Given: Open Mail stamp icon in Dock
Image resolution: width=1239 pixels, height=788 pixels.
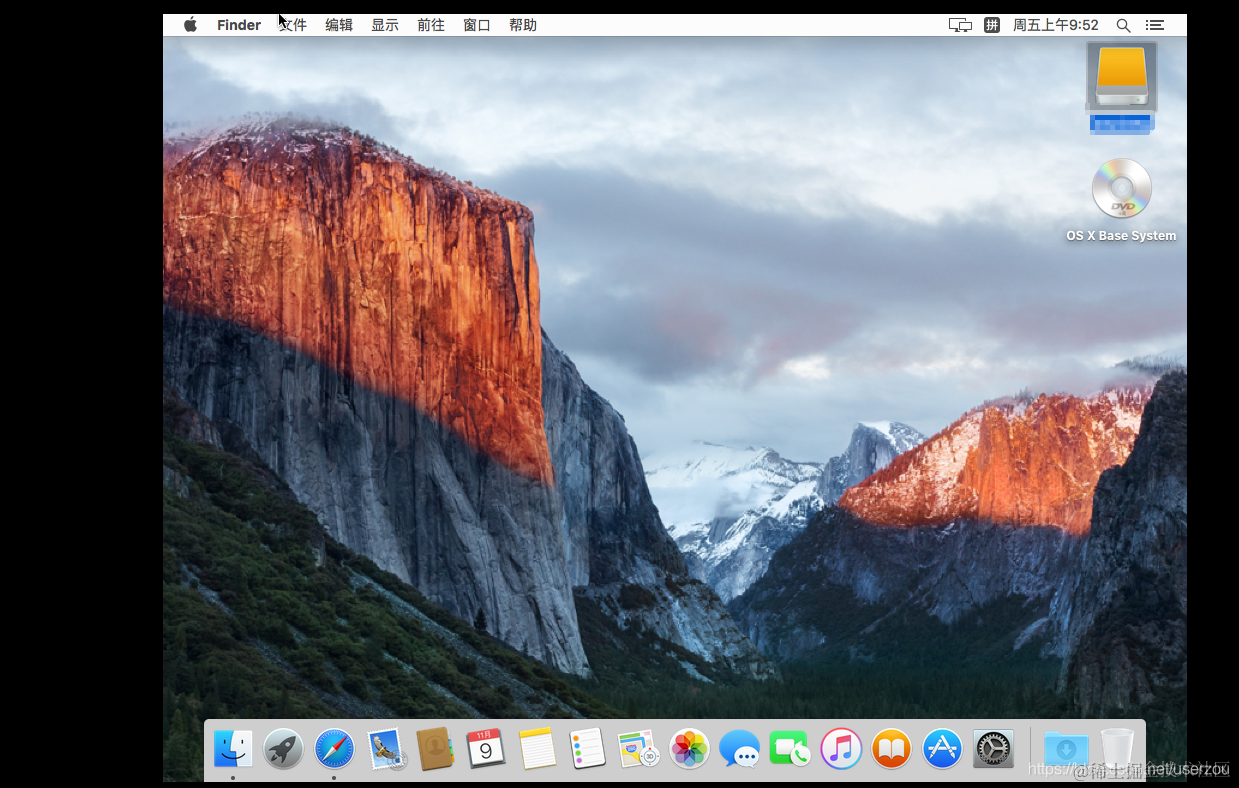Looking at the screenshot, I should [x=385, y=748].
